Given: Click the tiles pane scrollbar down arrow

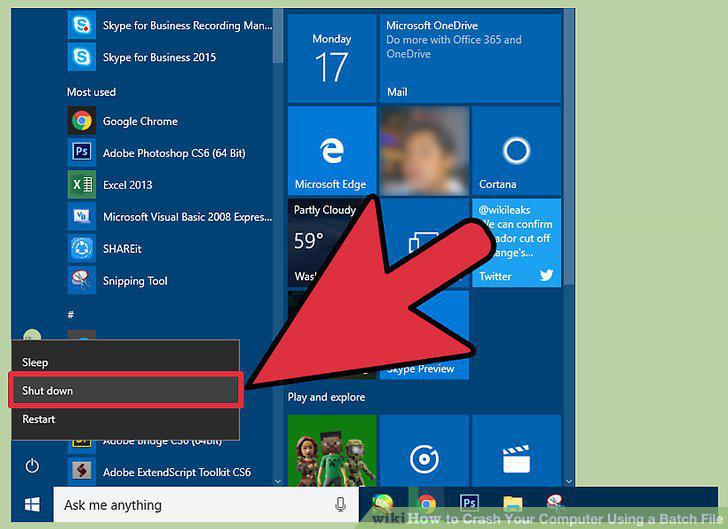Looking at the screenshot, I should coord(569,481).
